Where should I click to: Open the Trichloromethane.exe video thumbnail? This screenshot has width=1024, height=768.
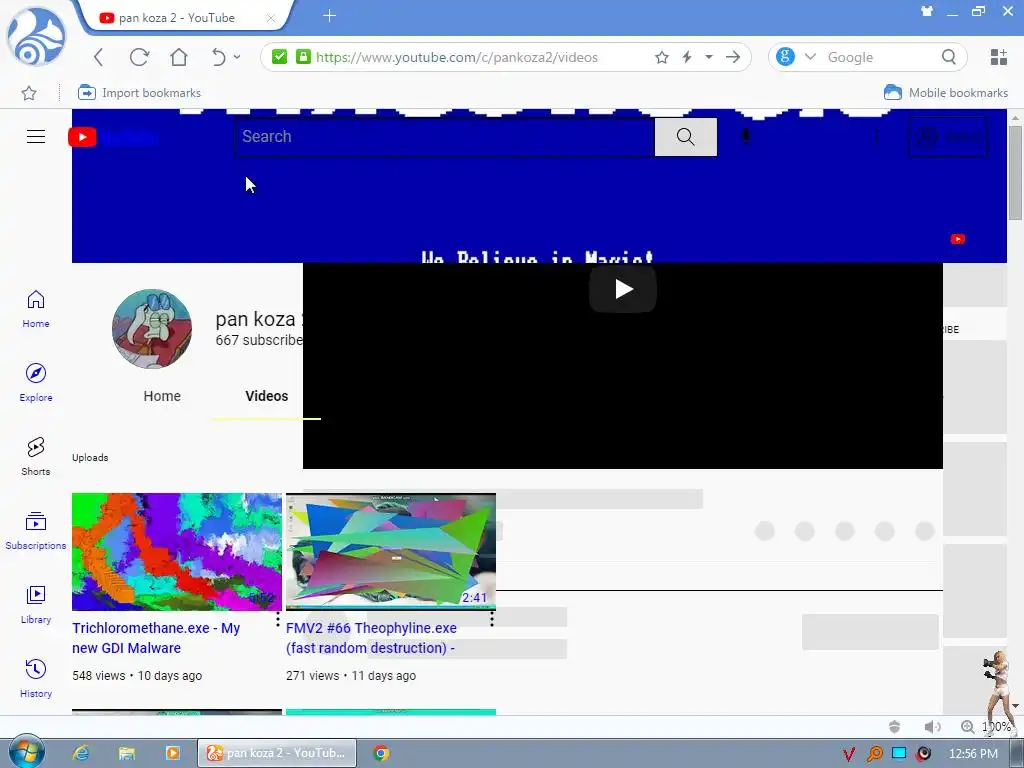tap(177, 552)
